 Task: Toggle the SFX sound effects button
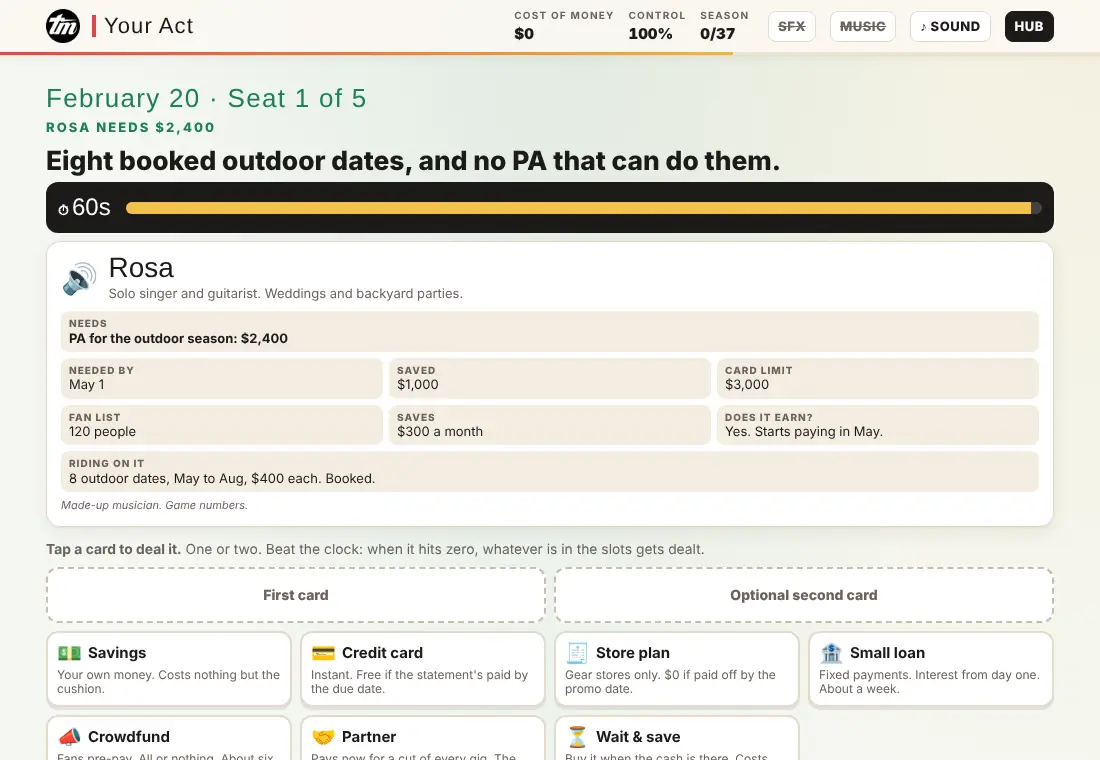(x=791, y=27)
